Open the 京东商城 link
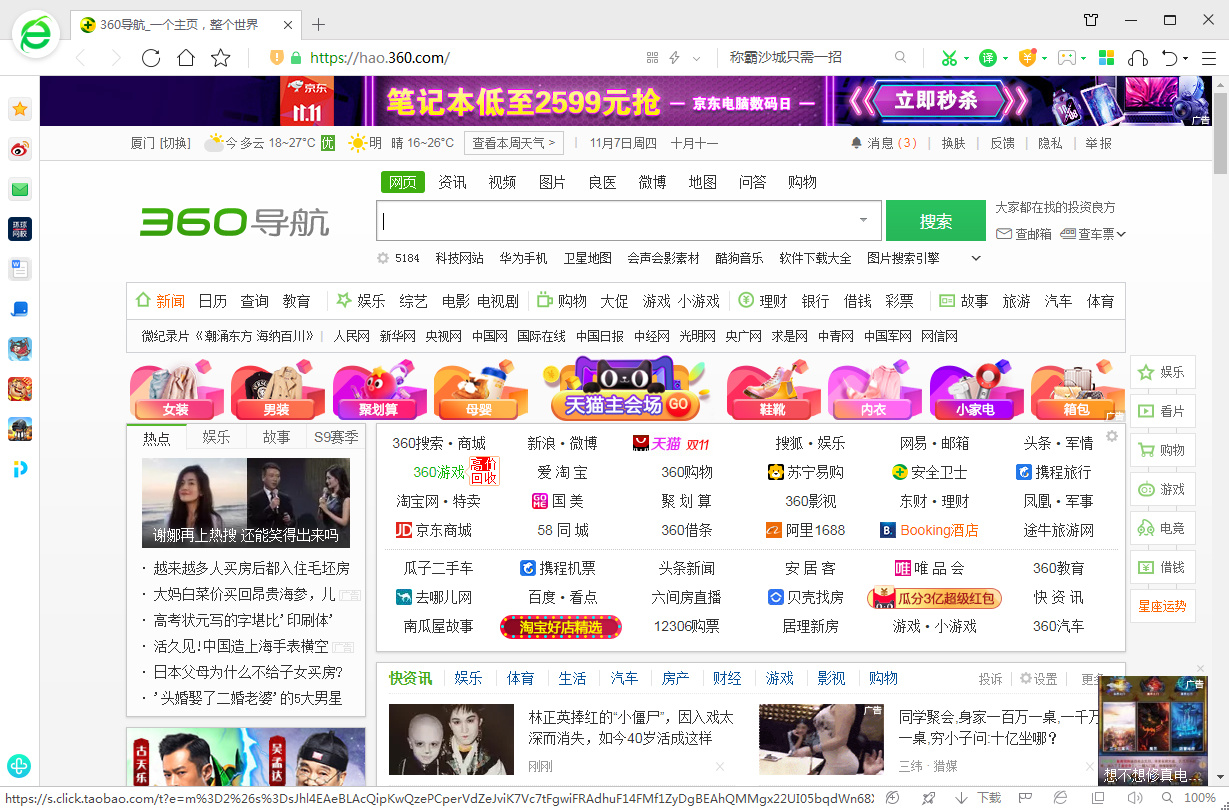1229x810 pixels. [x=434, y=530]
